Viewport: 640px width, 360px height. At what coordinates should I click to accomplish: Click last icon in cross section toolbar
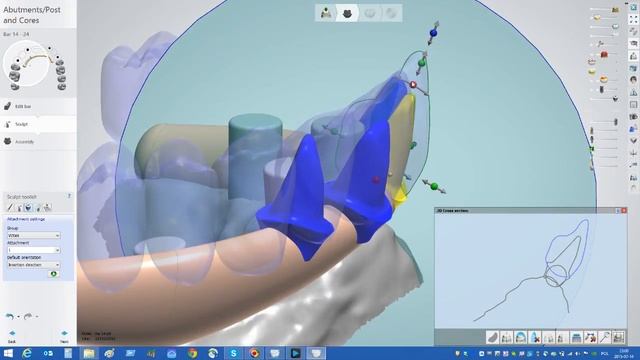[x=619, y=337]
